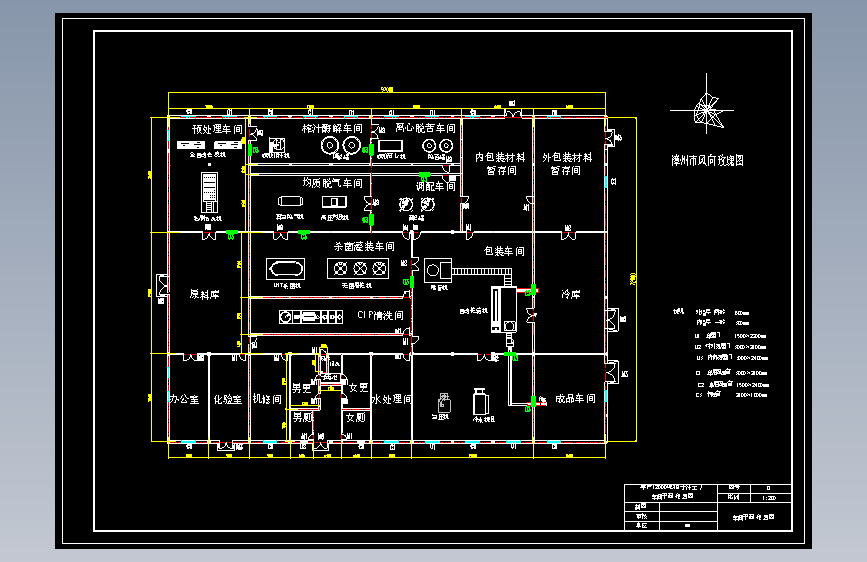The image size is (867, 562).
Task: Click the 男更 label
Action: (x=301, y=388)
